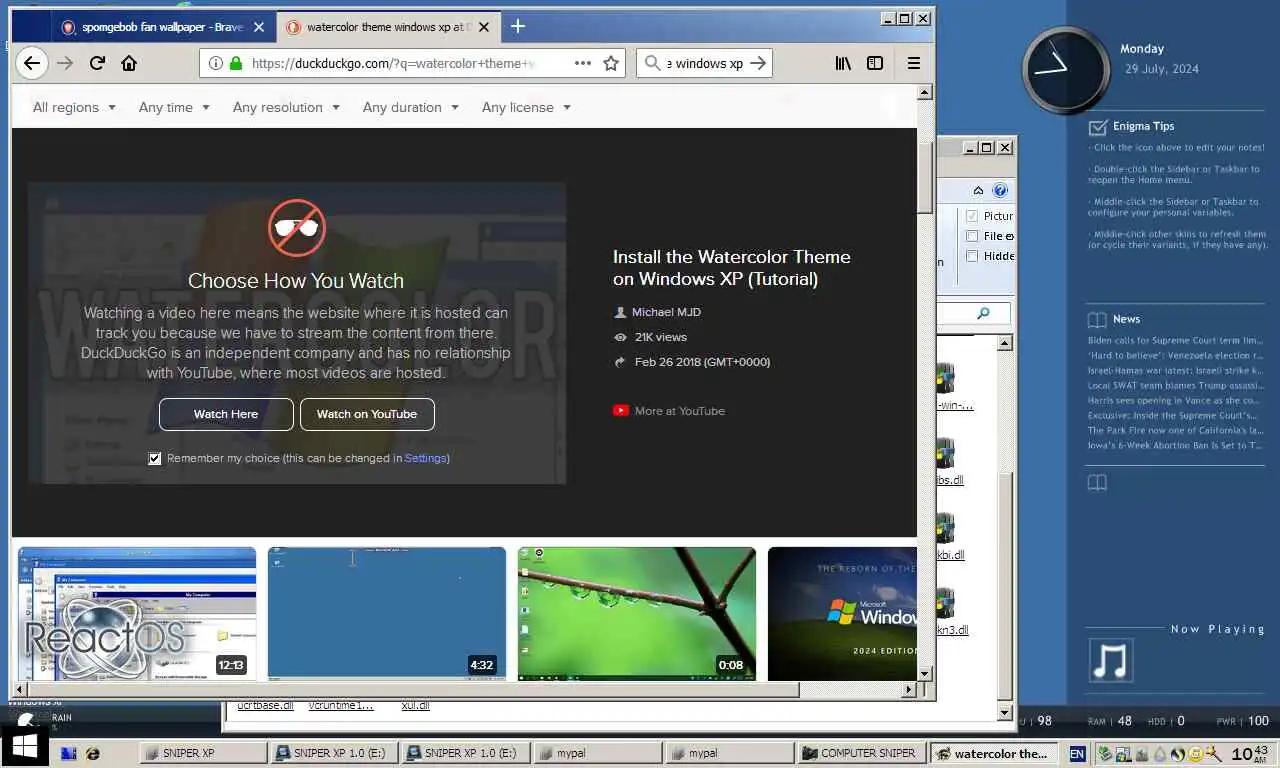The width and height of the screenshot is (1280, 768).
Task: Bookmark this page with the star icon
Action: pos(611,63)
